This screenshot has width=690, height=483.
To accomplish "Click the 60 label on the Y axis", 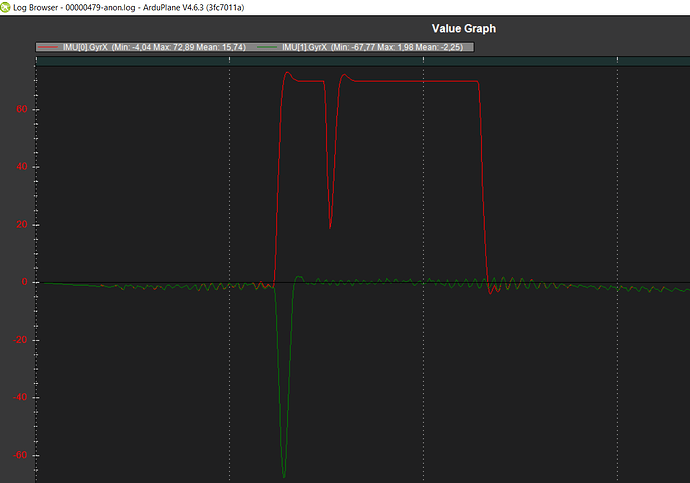I will tap(22, 109).
